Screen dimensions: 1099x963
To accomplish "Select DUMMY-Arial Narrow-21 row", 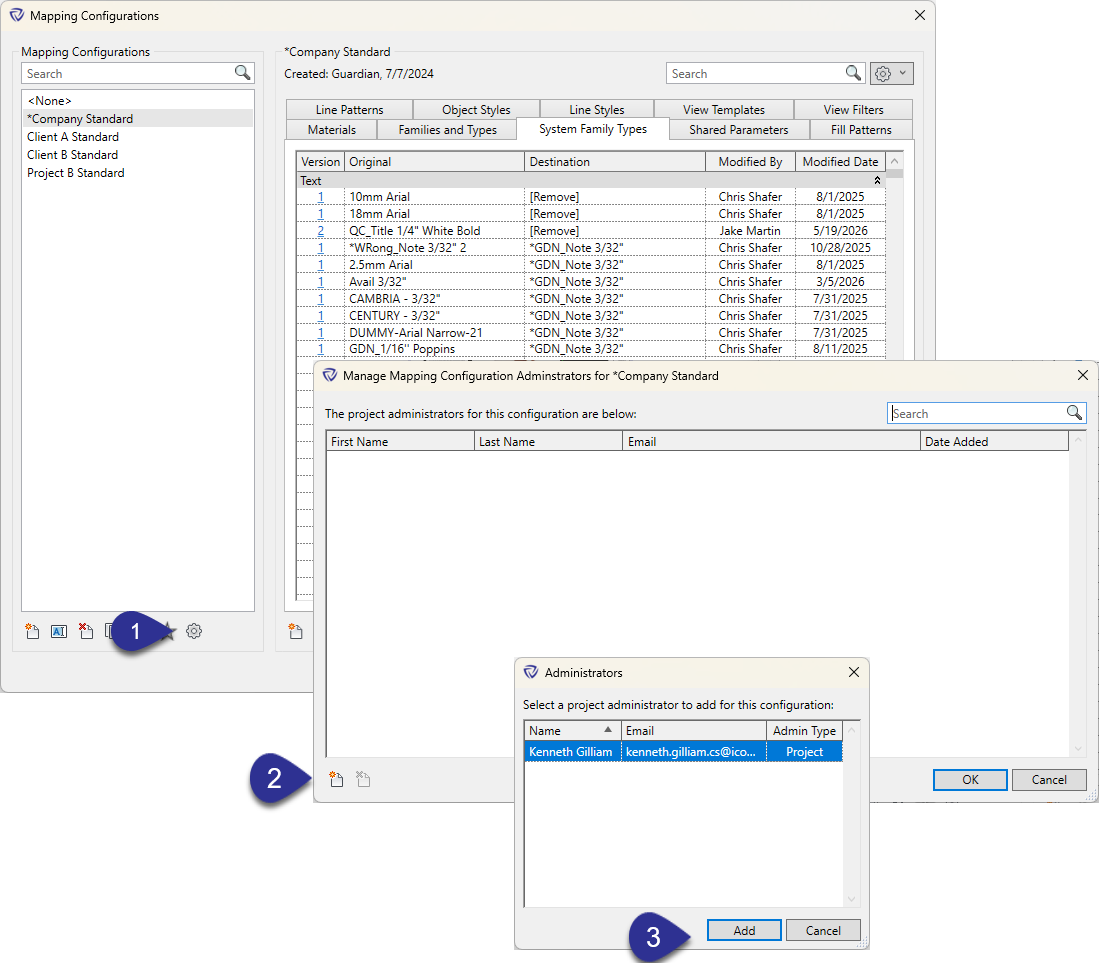I will 591,333.
